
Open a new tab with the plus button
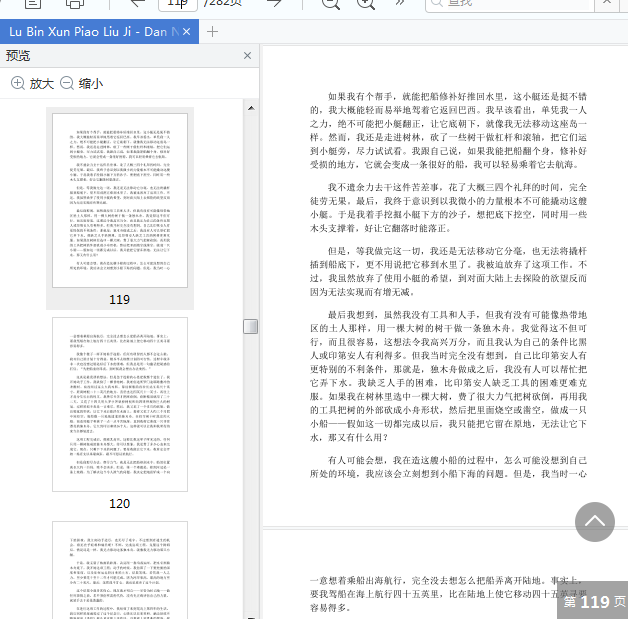[x=212, y=31]
